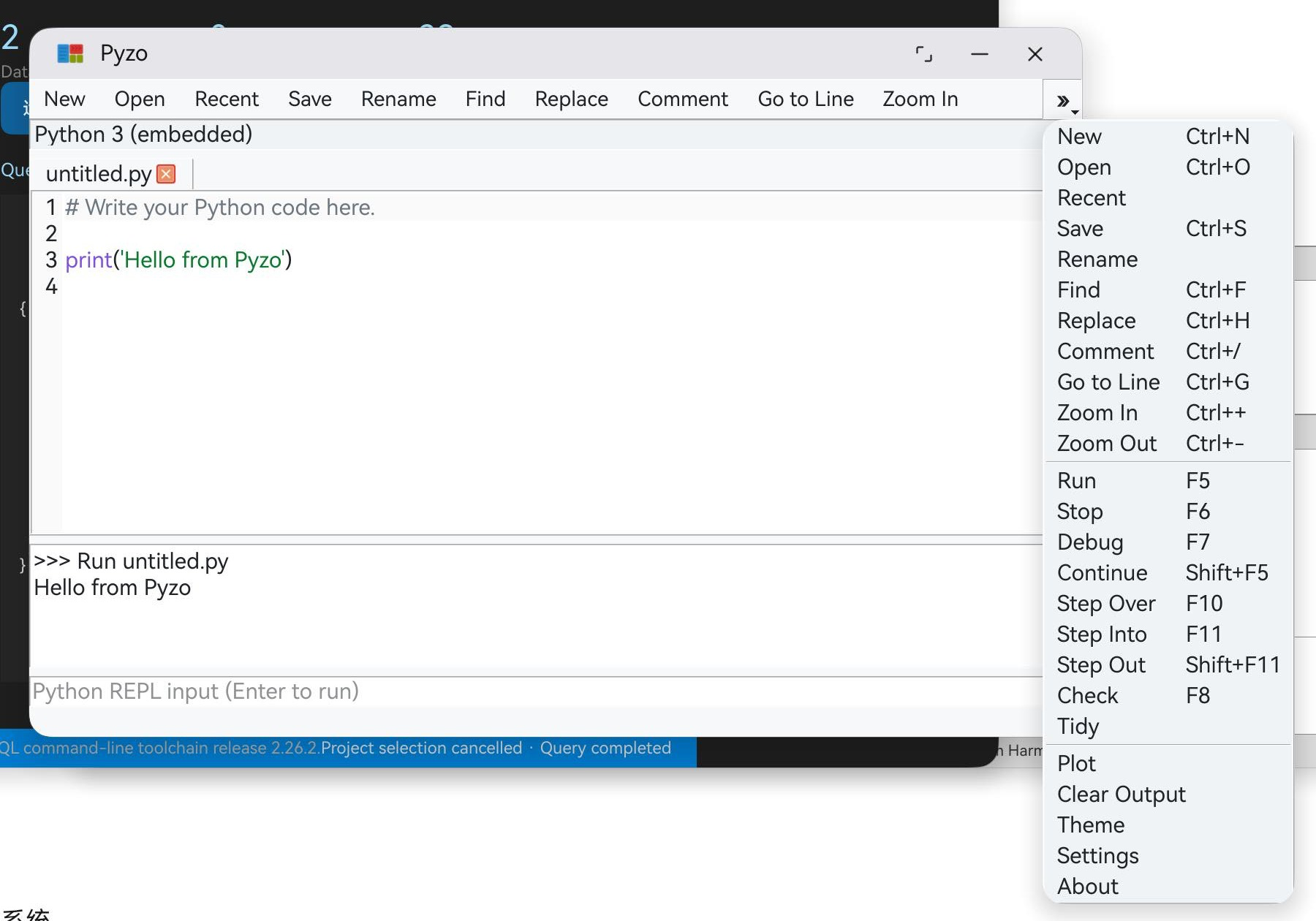1316x921 pixels.
Task: Click Rename in the toolbar
Action: 398,99
